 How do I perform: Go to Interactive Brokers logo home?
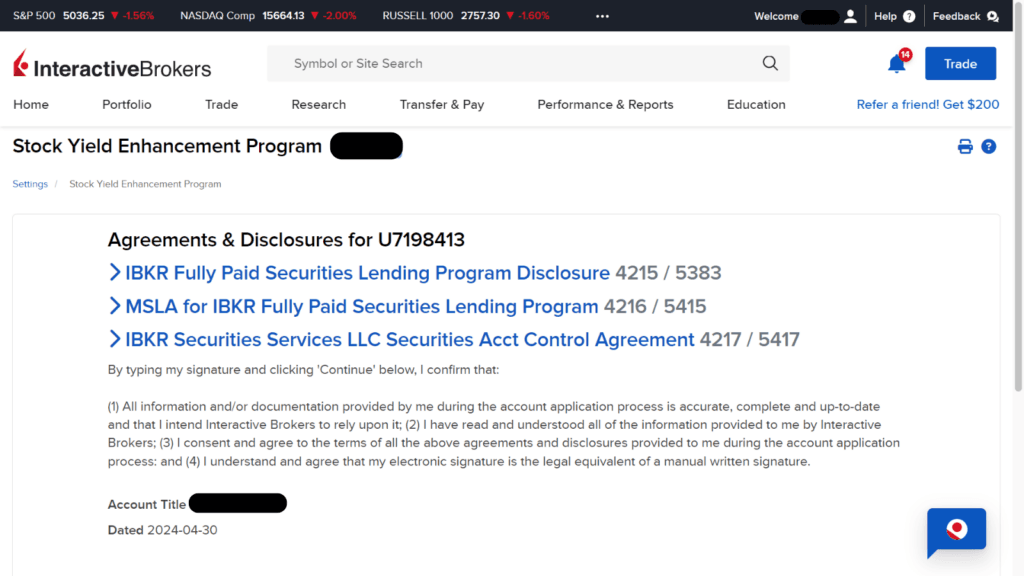click(112, 65)
